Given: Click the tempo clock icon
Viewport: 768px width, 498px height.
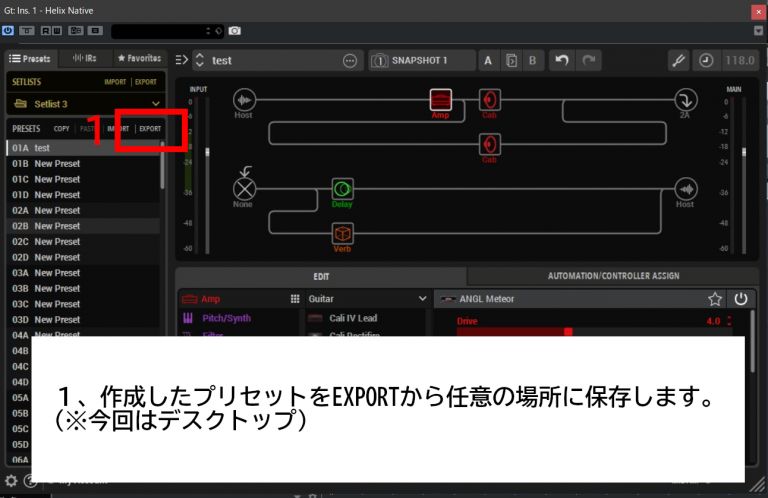Looking at the screenshot, I should tap(706, 61).
